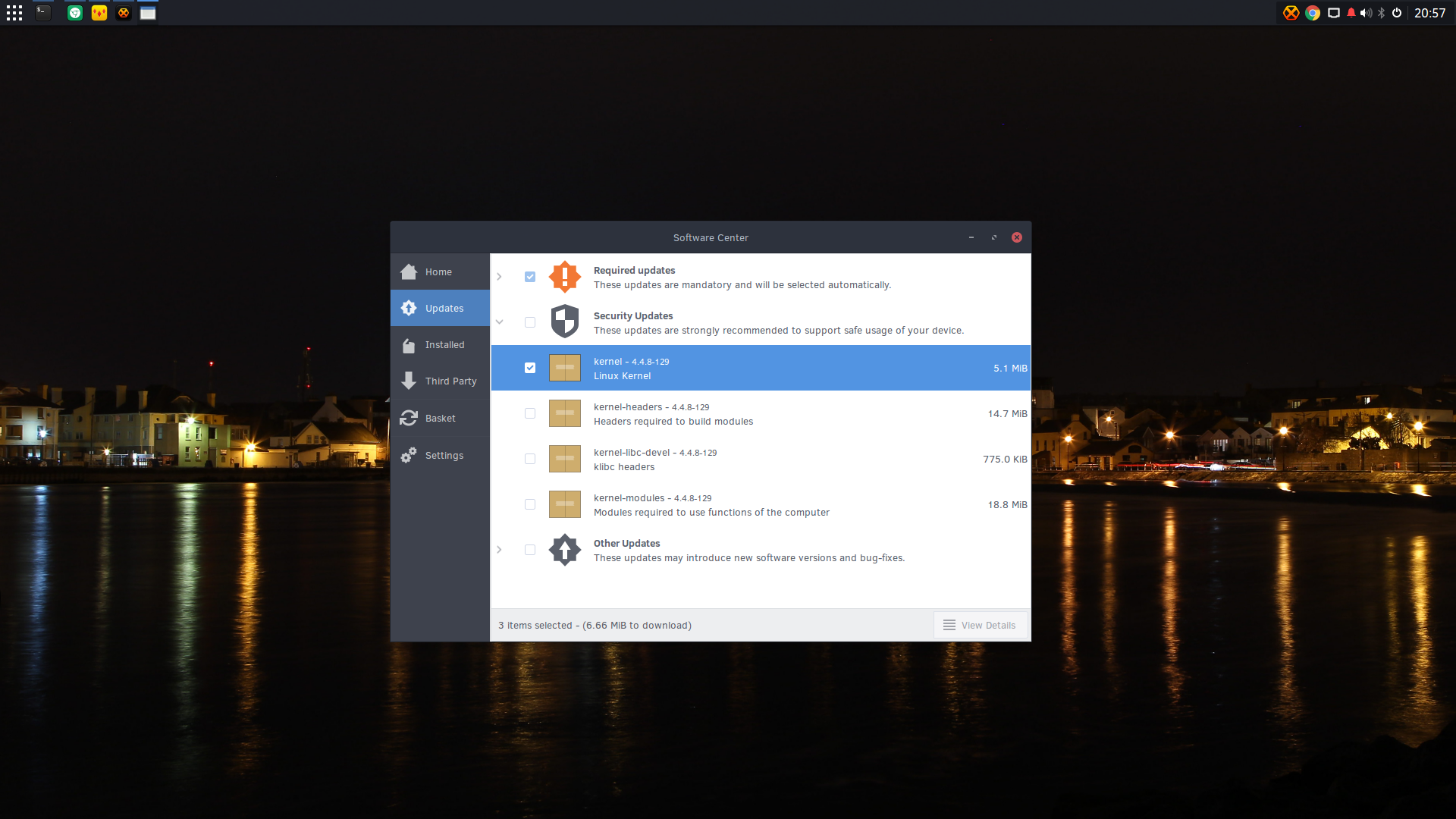
Task: Check the Security Updates group checkbox
Action: (530, 322)
